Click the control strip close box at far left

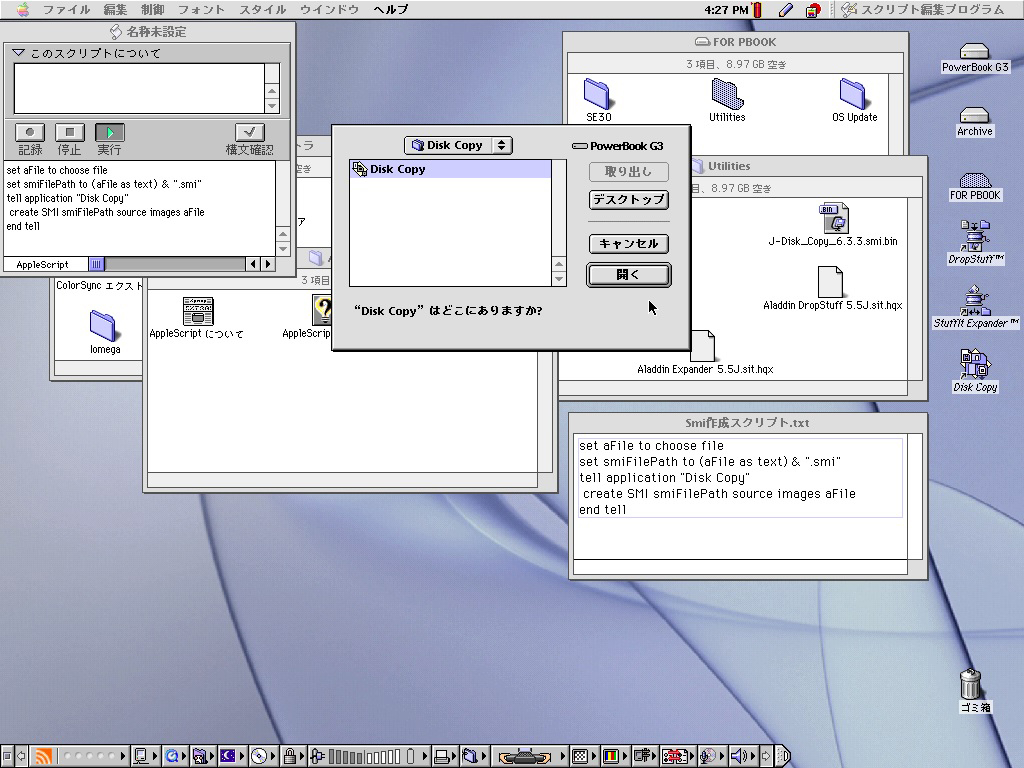click(x=7, y=756)
